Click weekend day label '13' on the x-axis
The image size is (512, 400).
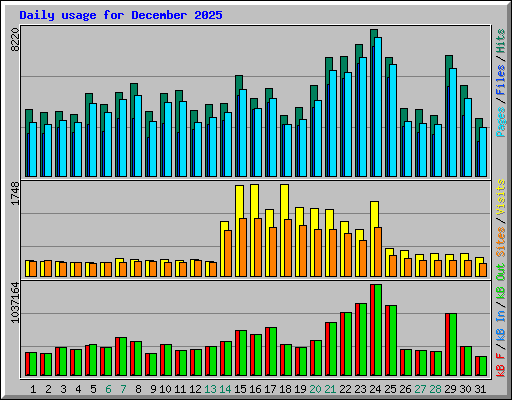210,389
